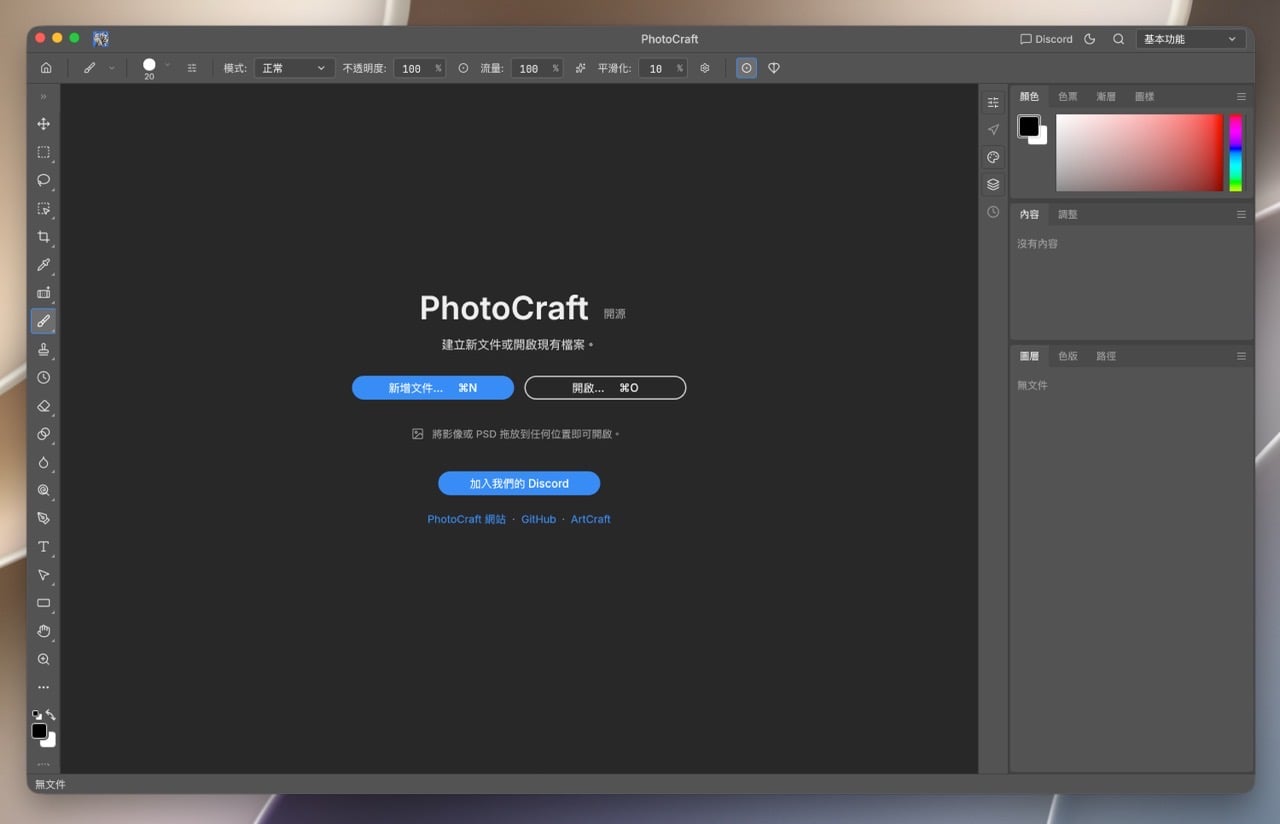Select the Eraser tool
Image resolution: width=1280 pixels, height=824 pixels.
[x=43, y=406]
